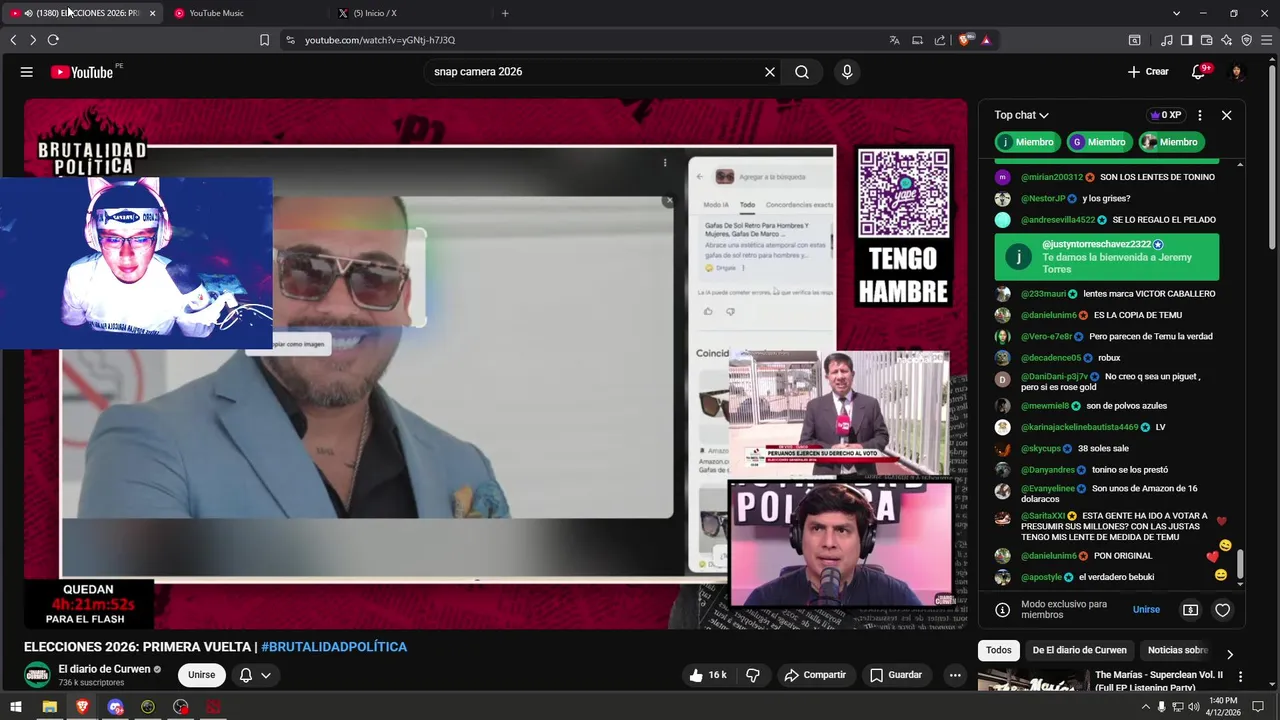
Task: Open the #BRUTALIDADPOLÍTICA hashtag link
Action: coord(334,647)
